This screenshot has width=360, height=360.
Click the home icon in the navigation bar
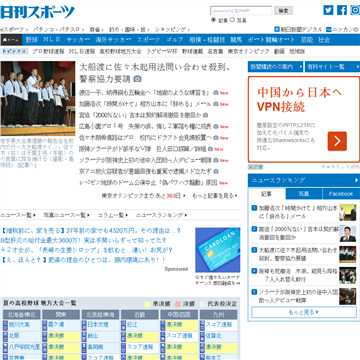point(11,40)
